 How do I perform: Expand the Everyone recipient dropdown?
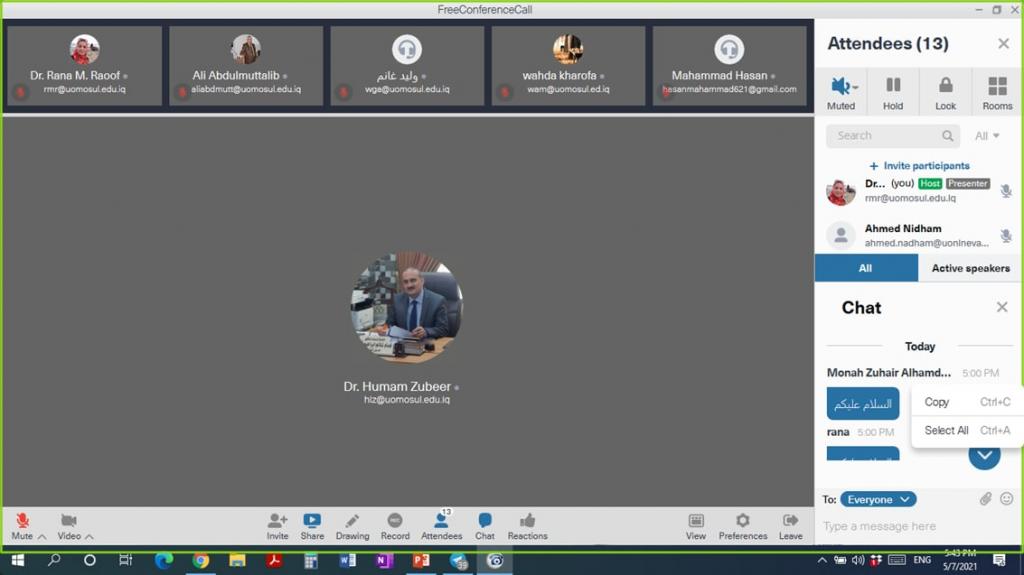point(877,499)
